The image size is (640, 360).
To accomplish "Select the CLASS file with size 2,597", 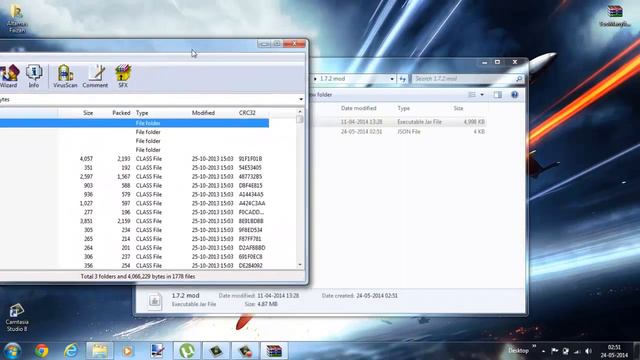I will pos(134,177).
